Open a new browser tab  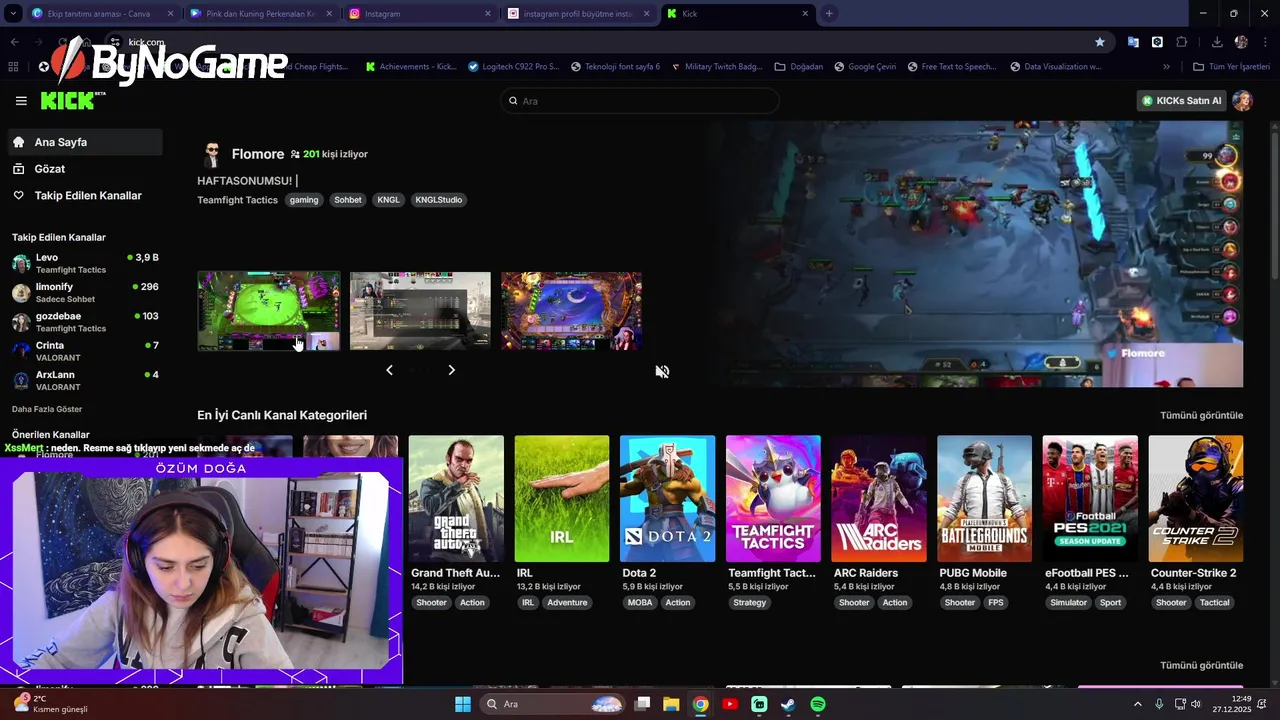[829, 14]
